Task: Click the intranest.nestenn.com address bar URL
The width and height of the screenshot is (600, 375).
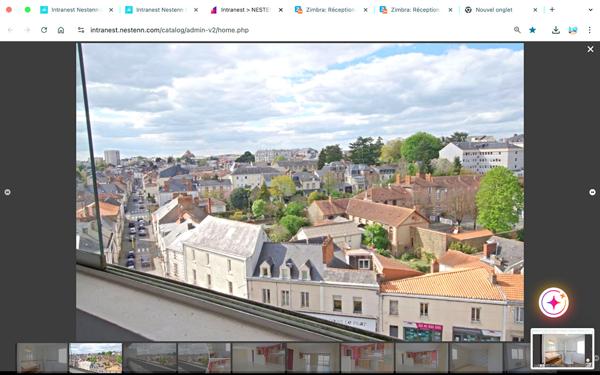Action: coord(170,30)
